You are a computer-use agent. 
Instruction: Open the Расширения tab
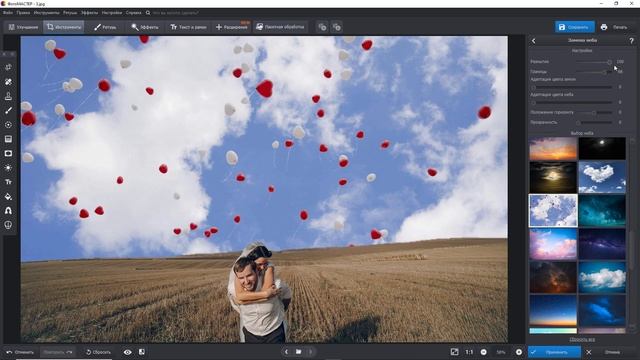click(x=231, y=27)
